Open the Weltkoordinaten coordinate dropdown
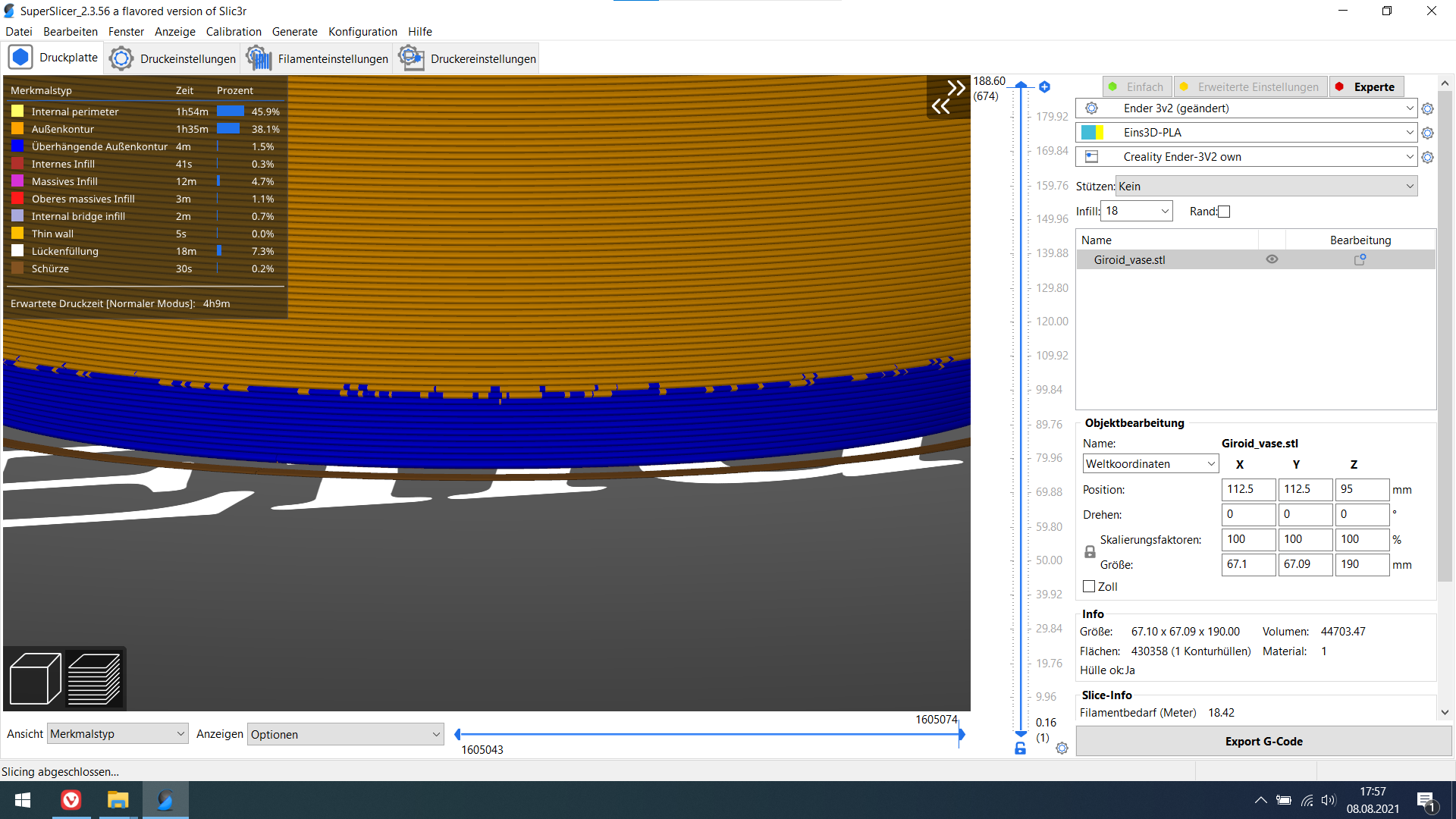The width and height of the screenshot is (1456, 819). (1150, 463)
